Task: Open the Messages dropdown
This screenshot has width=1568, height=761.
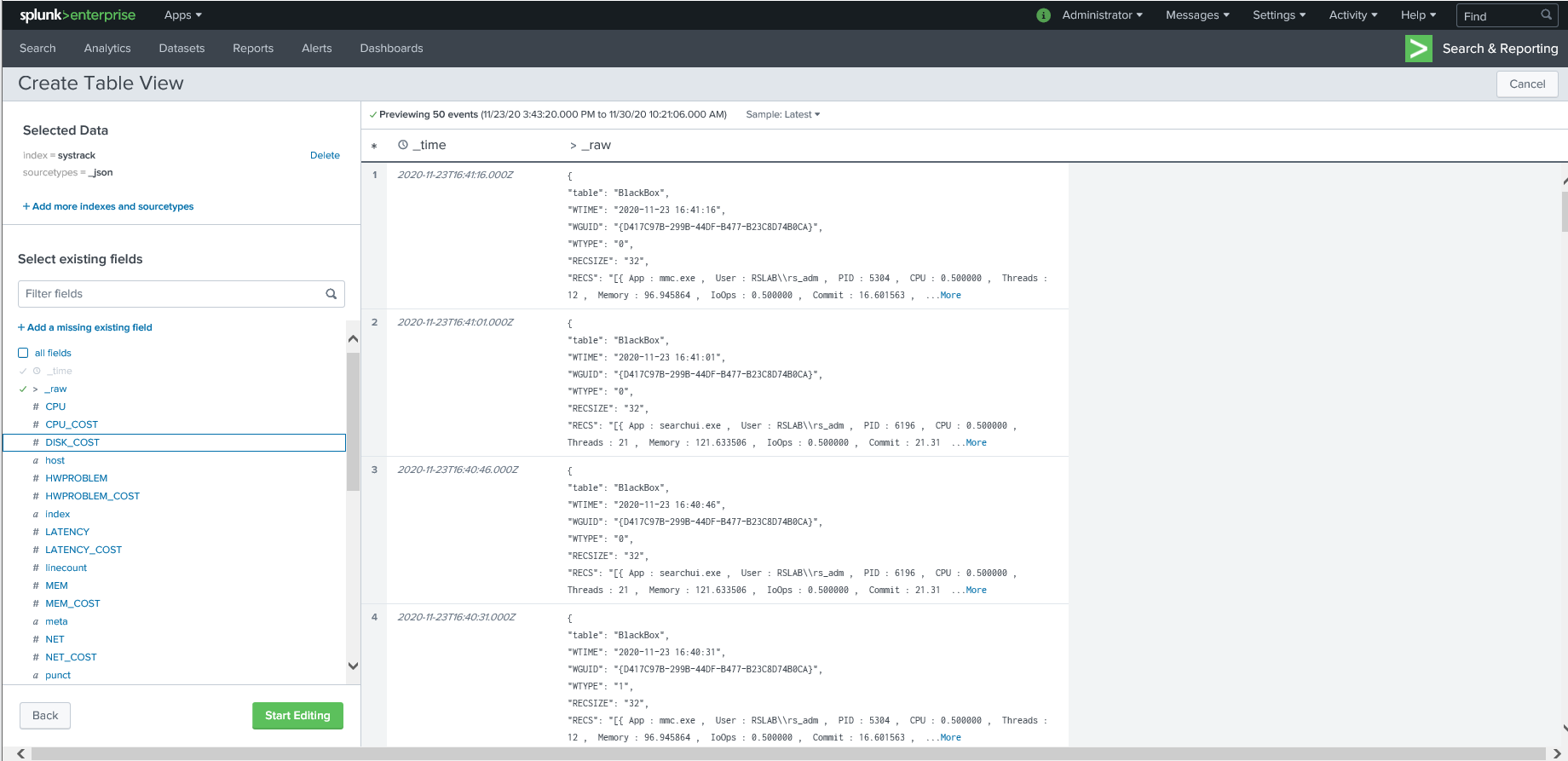Action: click(x=1197, y=15)
